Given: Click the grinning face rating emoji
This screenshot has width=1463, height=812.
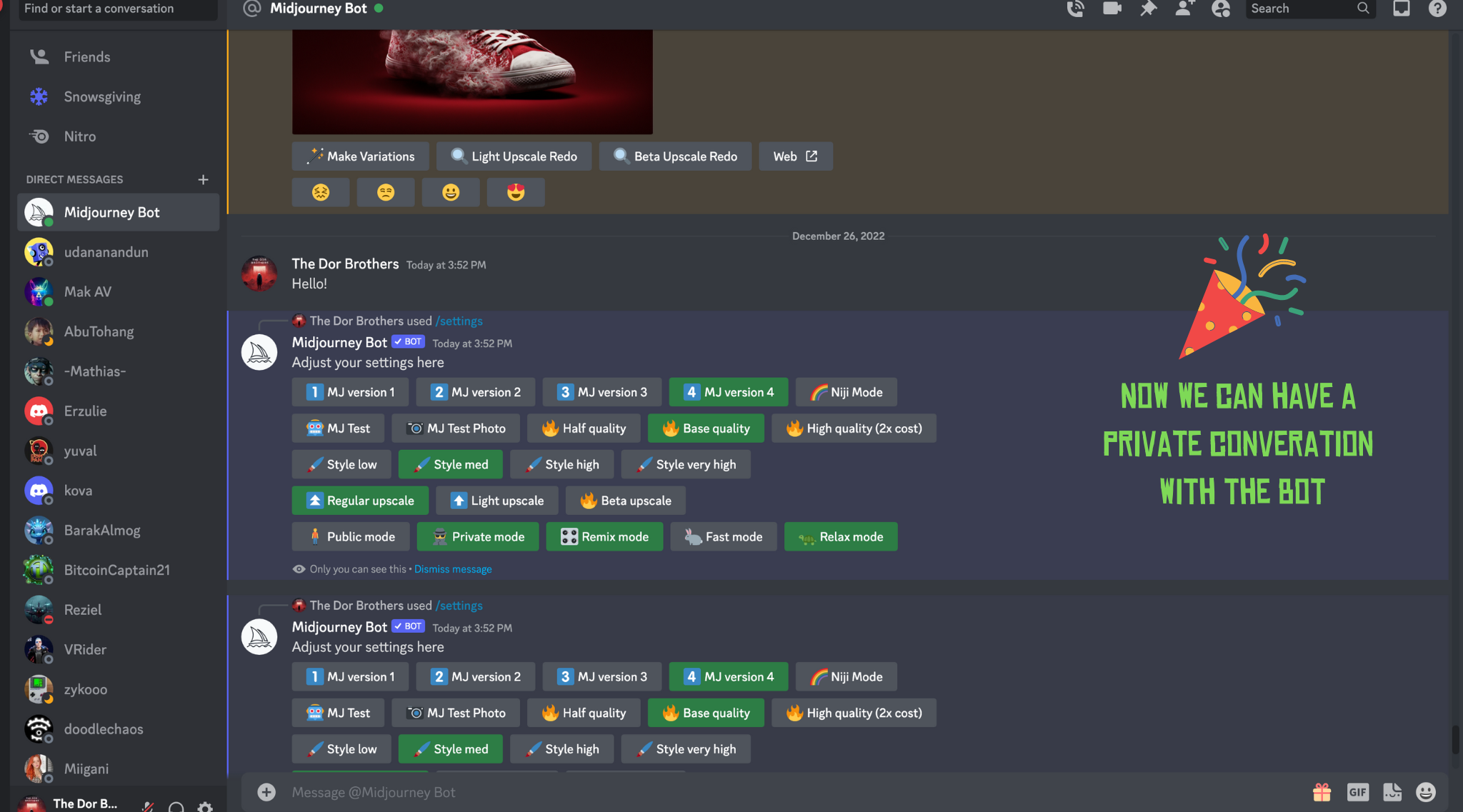Looking at the screenshot, I should coord(451,192).
